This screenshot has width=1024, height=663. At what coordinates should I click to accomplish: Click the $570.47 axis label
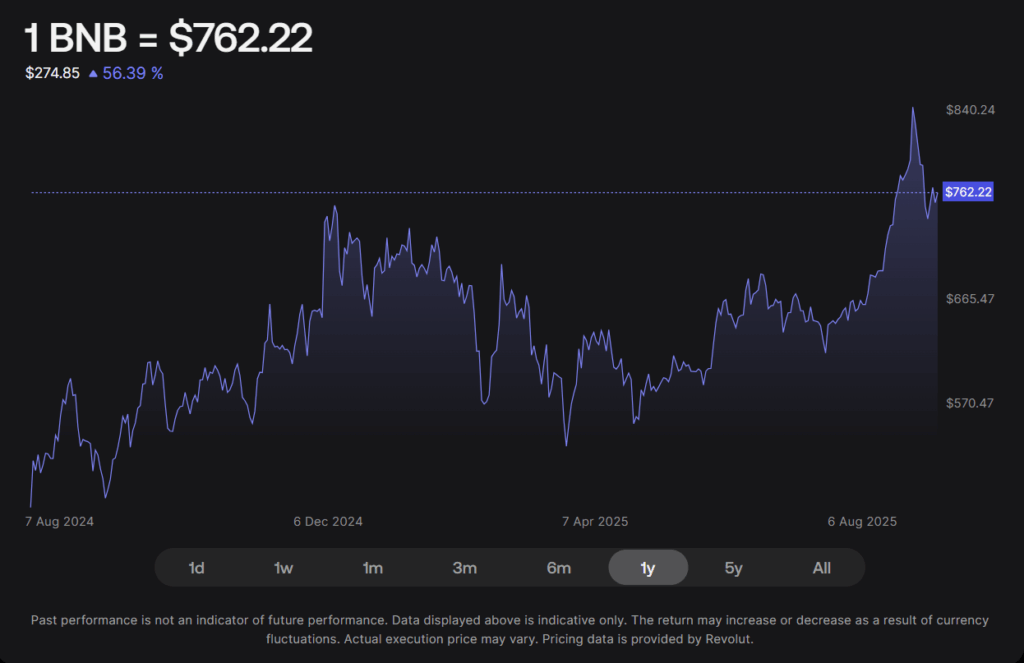tap(970, 403)
